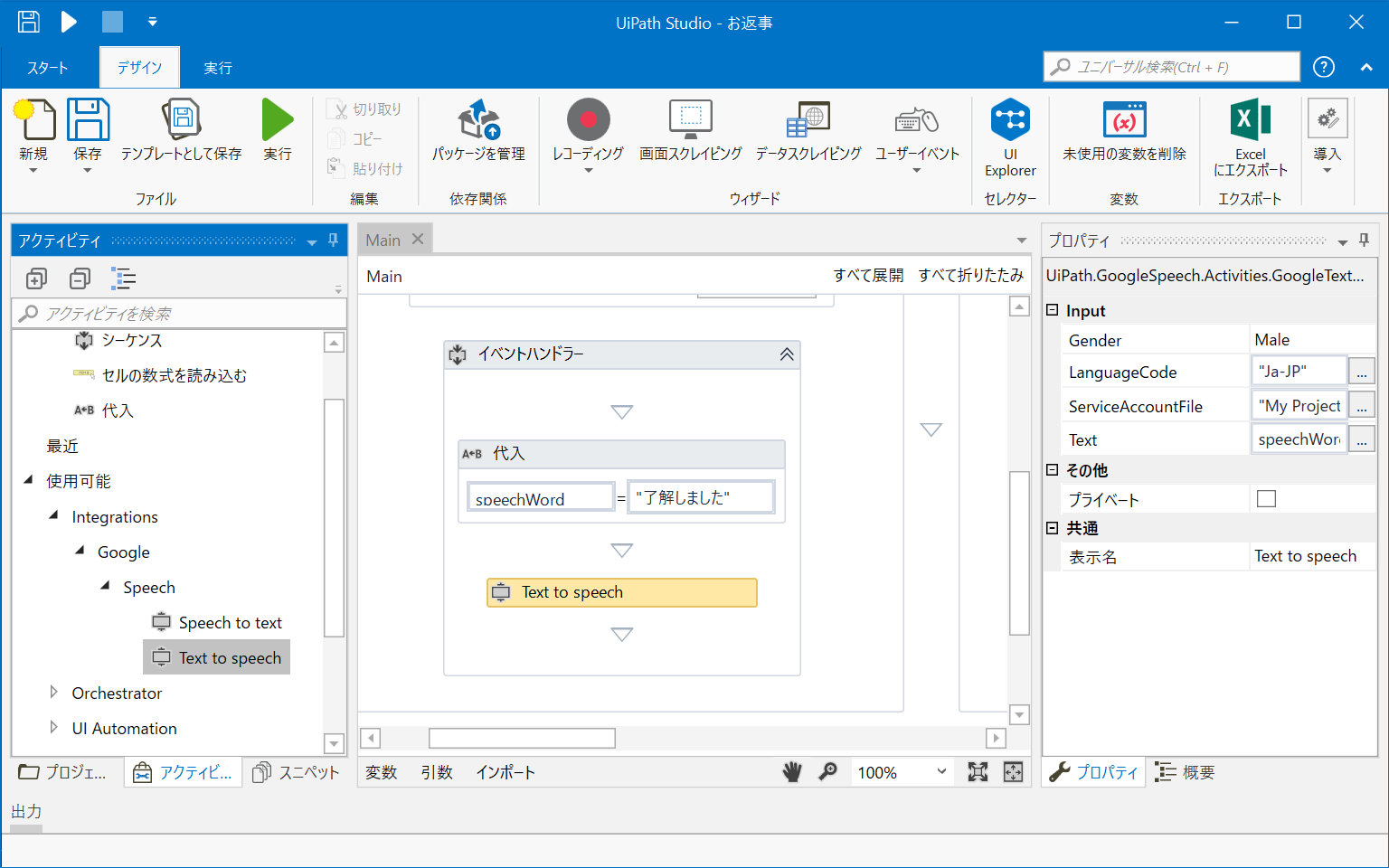
Task: Open UI Explorer
Action: click(x=1010, y=137)
